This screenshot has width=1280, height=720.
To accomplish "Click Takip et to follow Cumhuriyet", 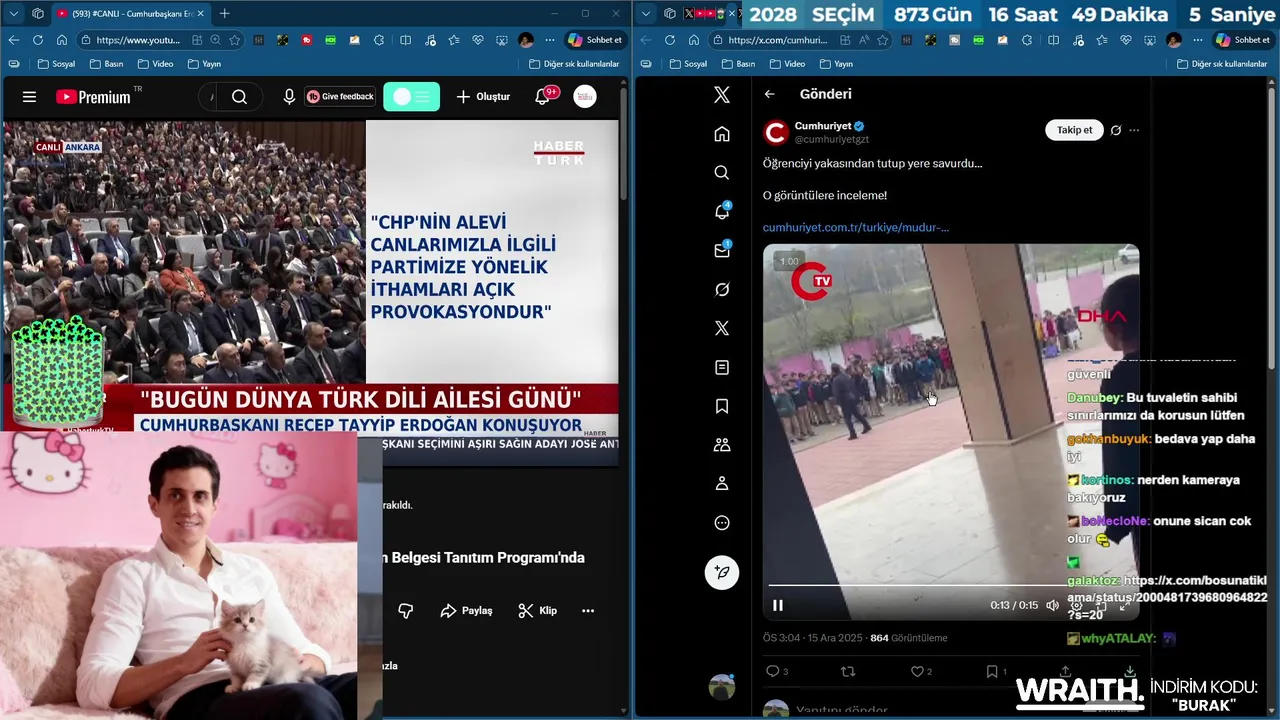I will coord(1074,130).
